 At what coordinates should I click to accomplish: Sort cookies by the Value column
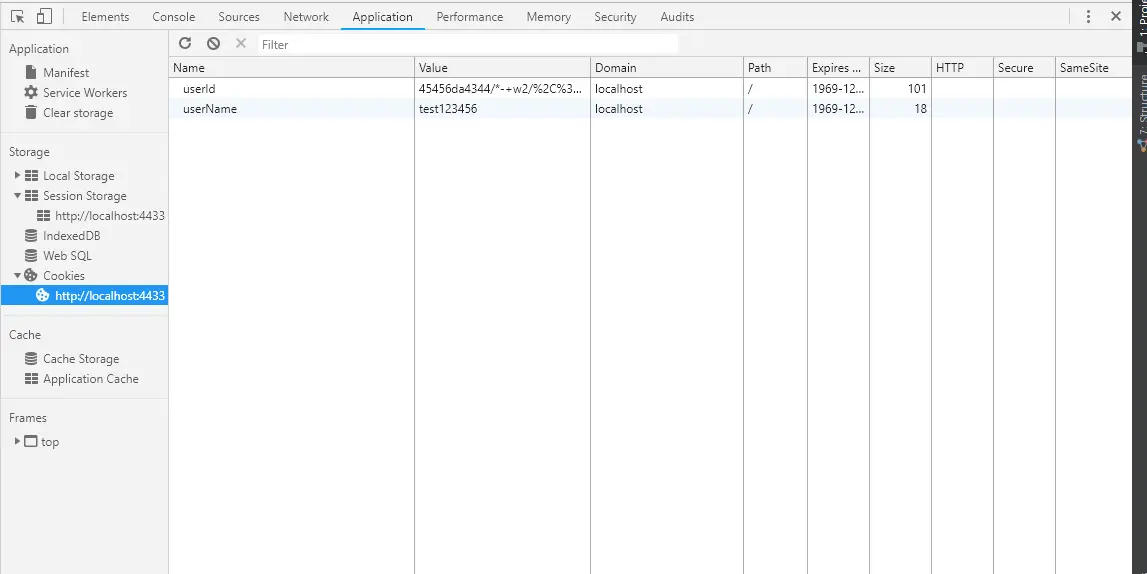point(503,67)
